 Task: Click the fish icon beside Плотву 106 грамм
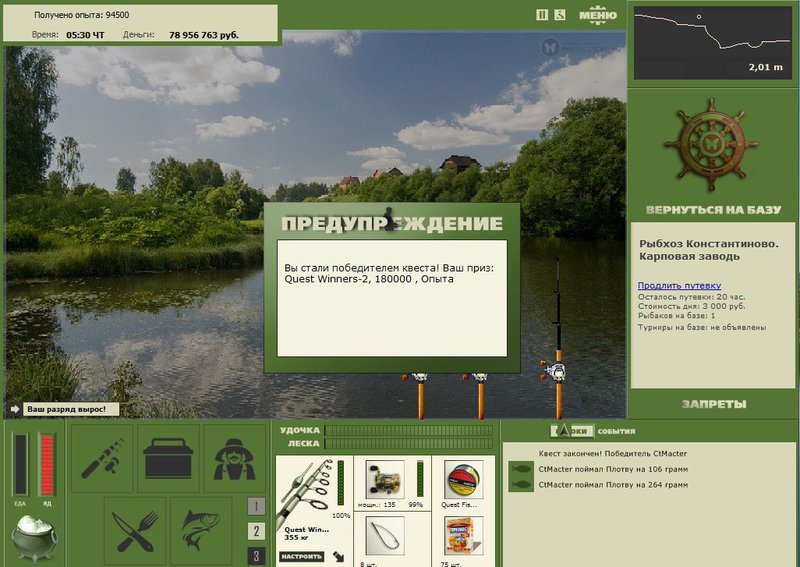coord(521,469)
